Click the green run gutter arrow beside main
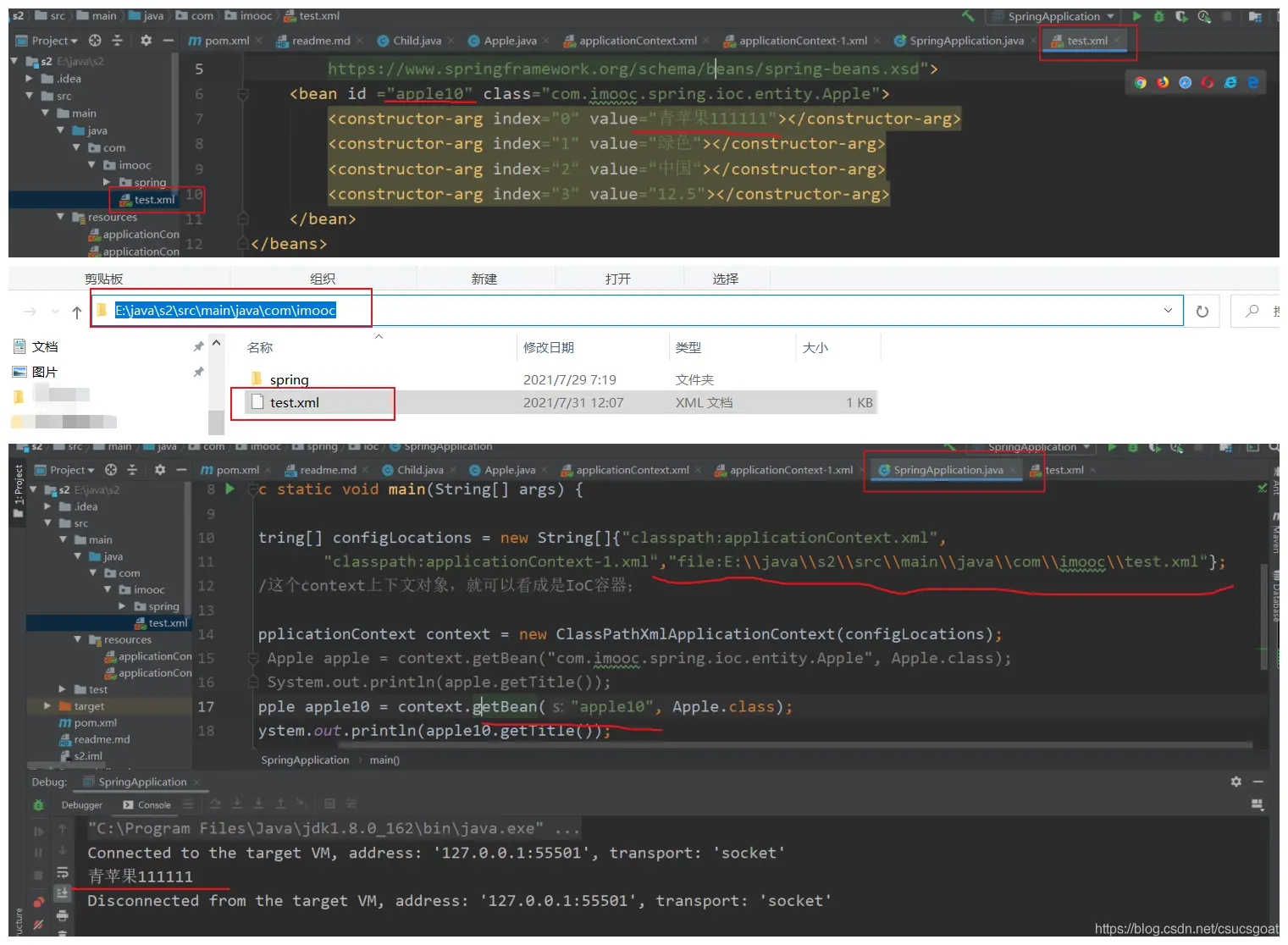The image size is (1288, 945). coord(229,489)
